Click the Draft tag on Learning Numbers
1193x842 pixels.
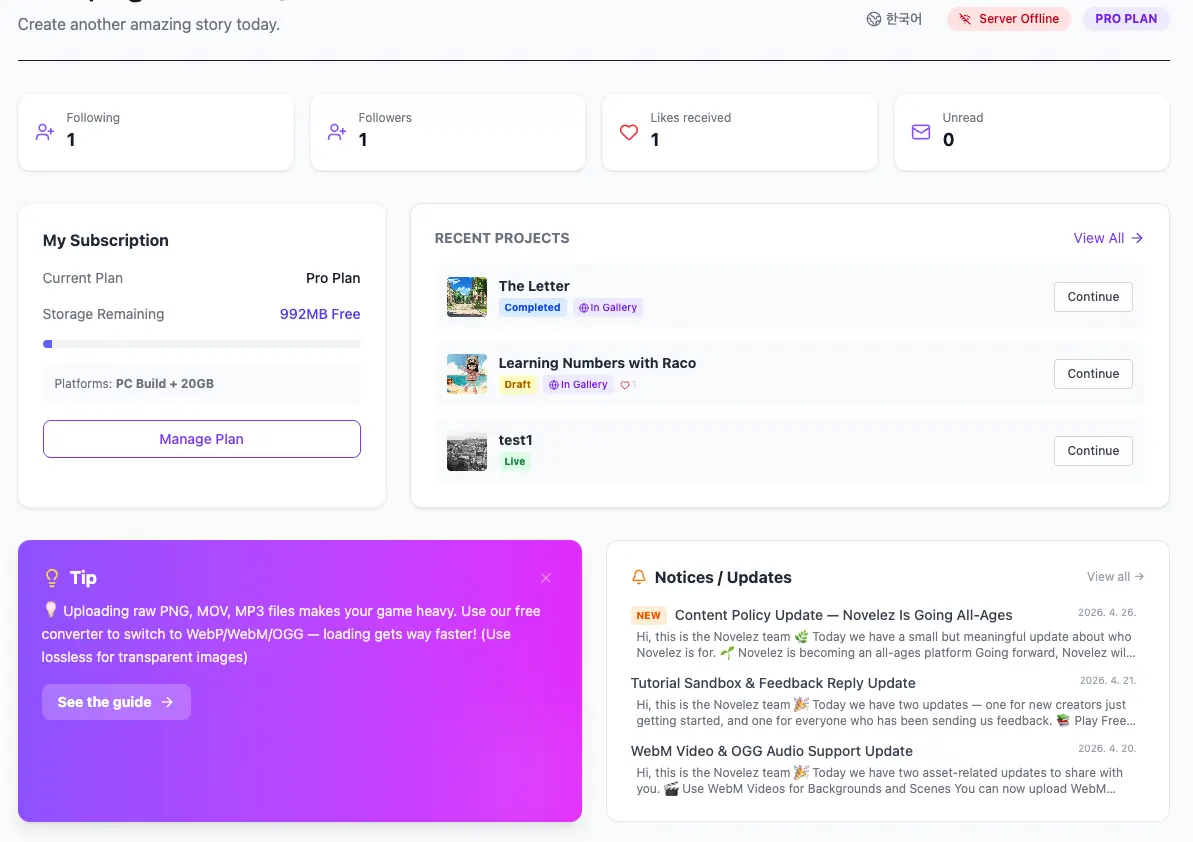coord(517,384)
